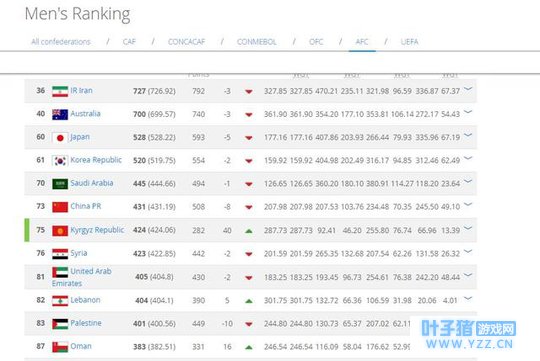Click the Korea Republic flag icon
540x361 pixels.
(x=60, y=161)
